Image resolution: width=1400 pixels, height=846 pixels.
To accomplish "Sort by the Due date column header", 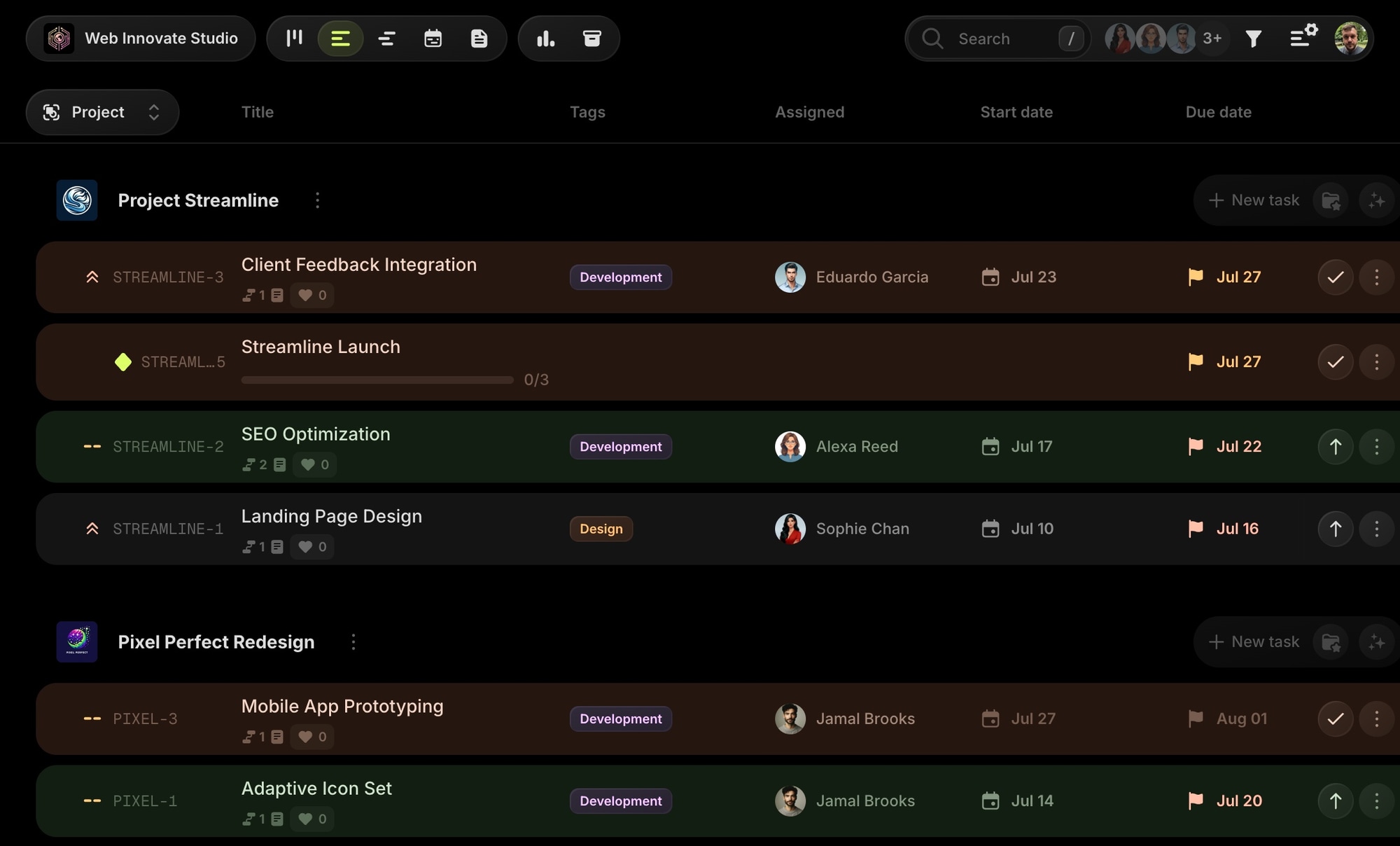I will pos(1218,112).
